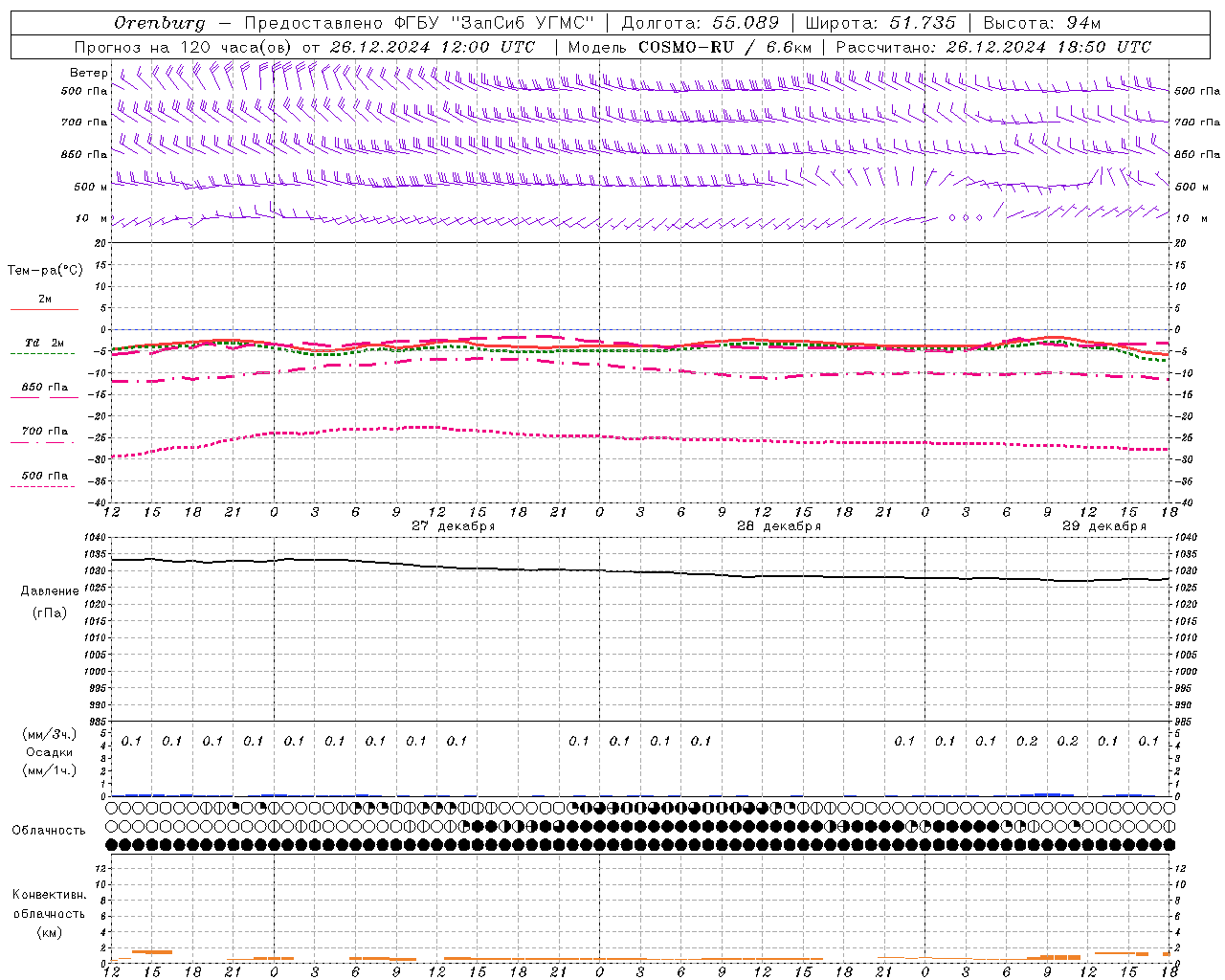The width and height of the screenshot is (1225, 980).
Task: Select the '29 декабря' date label
Action: tap(1104, 526)
